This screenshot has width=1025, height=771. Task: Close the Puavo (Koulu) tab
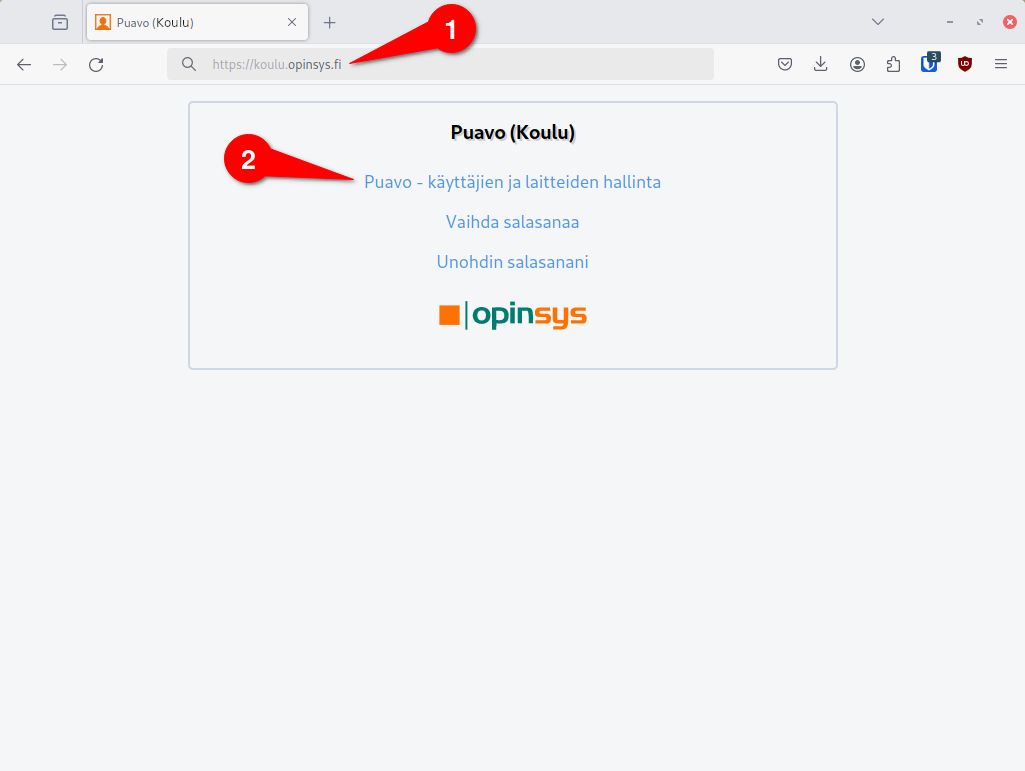coord(292,22)
